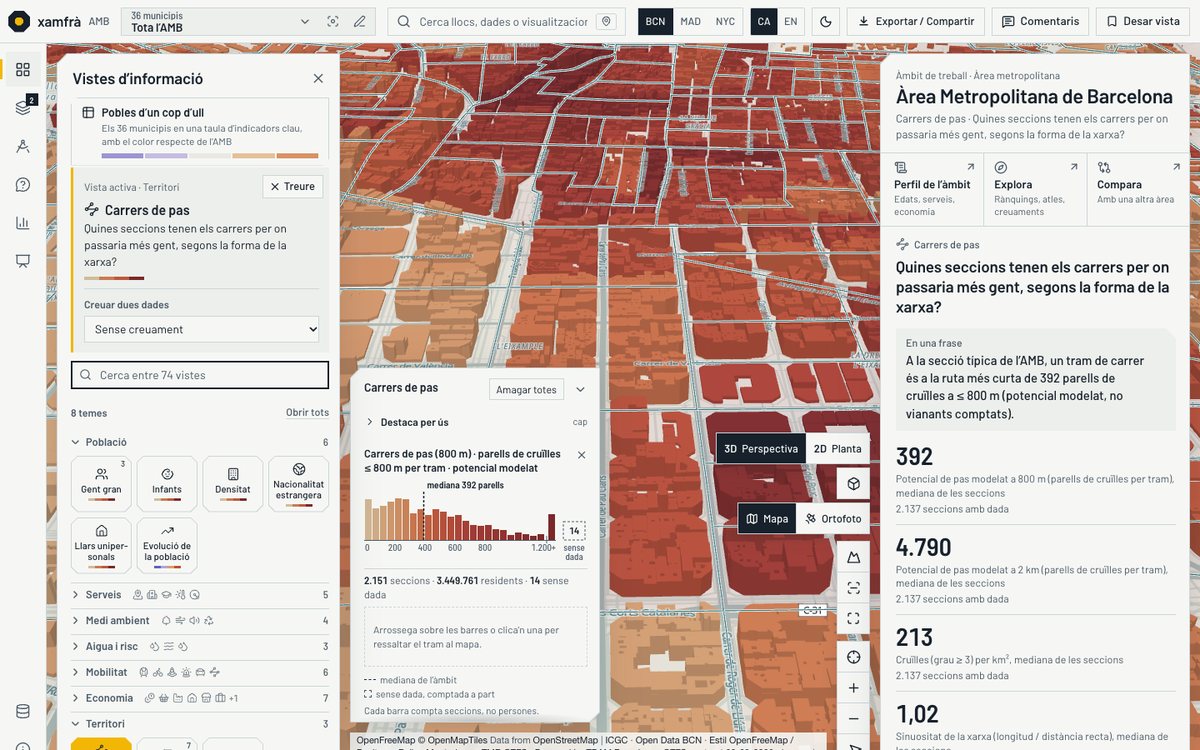This screenshot has height=750, width=1200.
Task: Toggle dark mode moon icon
Action: (x=825, y=21)
